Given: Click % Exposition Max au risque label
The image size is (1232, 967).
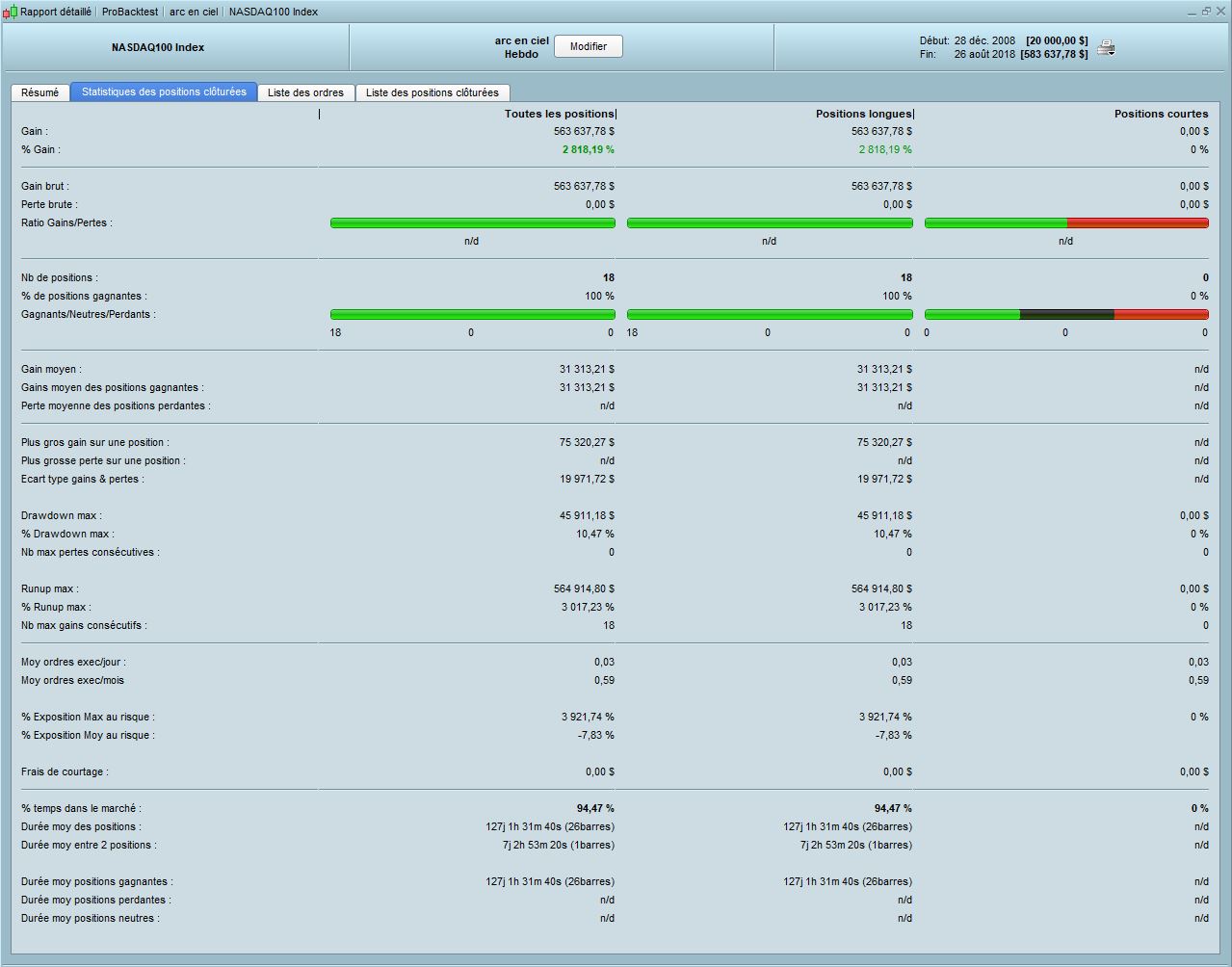Looking at the screenshot, I should tap(88, 717).
